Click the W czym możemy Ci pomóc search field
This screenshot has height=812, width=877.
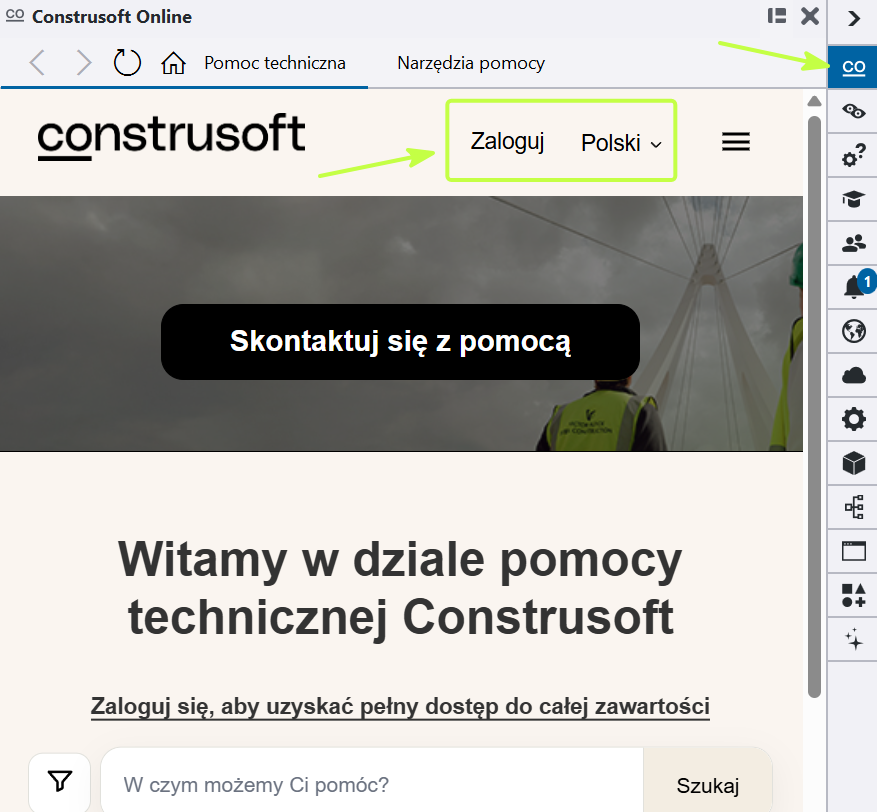pos(372,785)
